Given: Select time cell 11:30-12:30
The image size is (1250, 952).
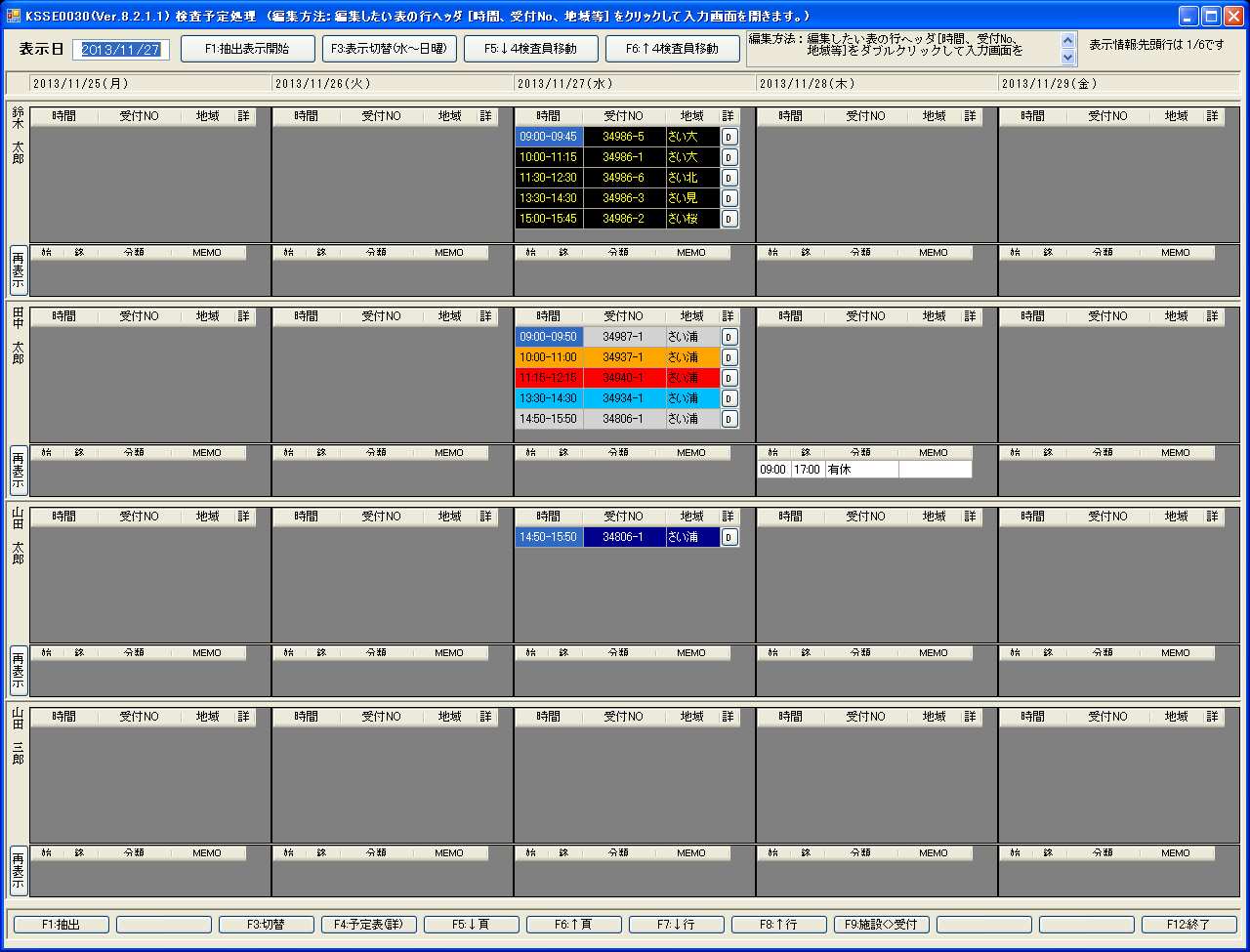Looking at the screenshot, I should pos(549,178).
